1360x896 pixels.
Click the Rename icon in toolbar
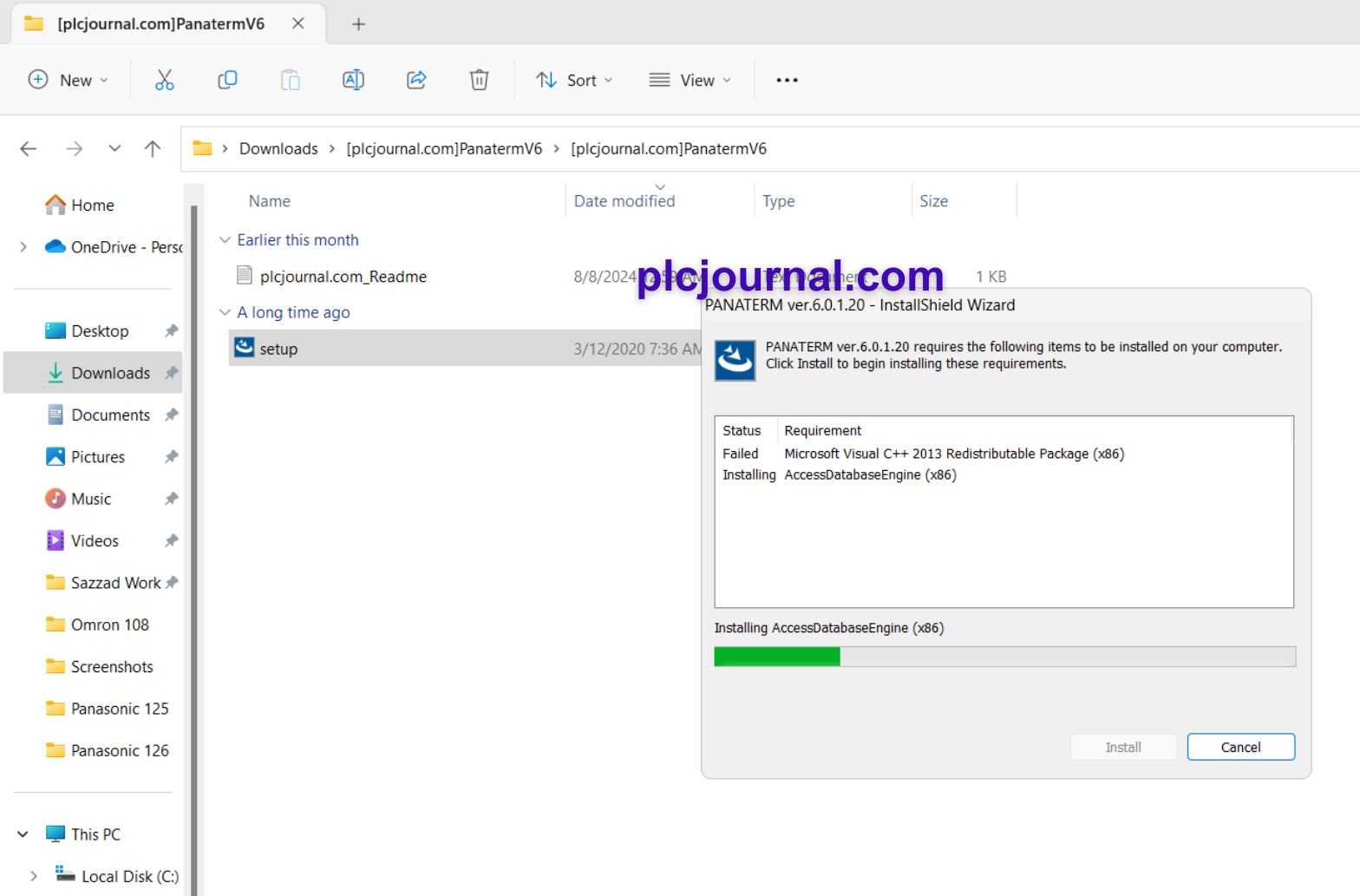353,80
